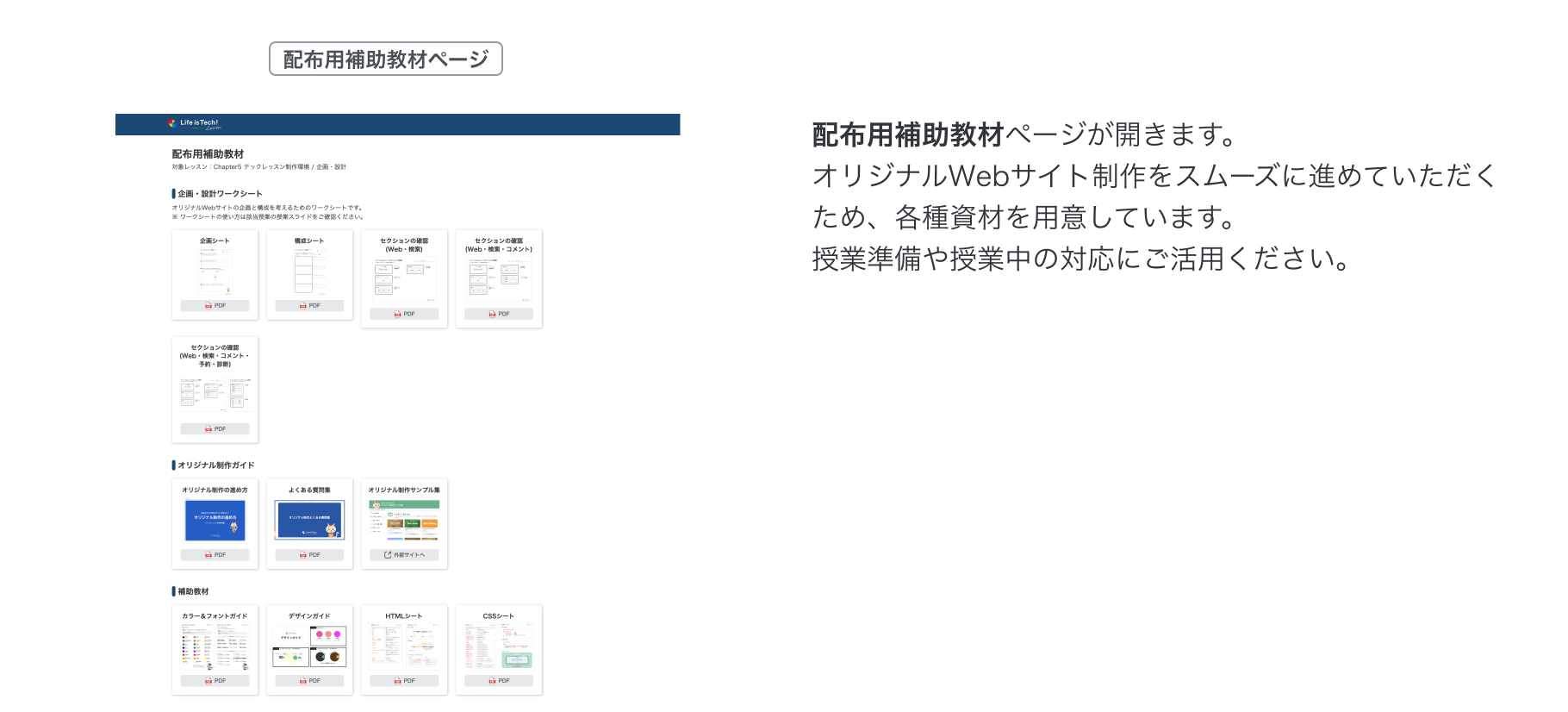1568x712 pixels.
Task: Open the カラー&フォントガイド thumbnail
Action: [x=215, y=647]
